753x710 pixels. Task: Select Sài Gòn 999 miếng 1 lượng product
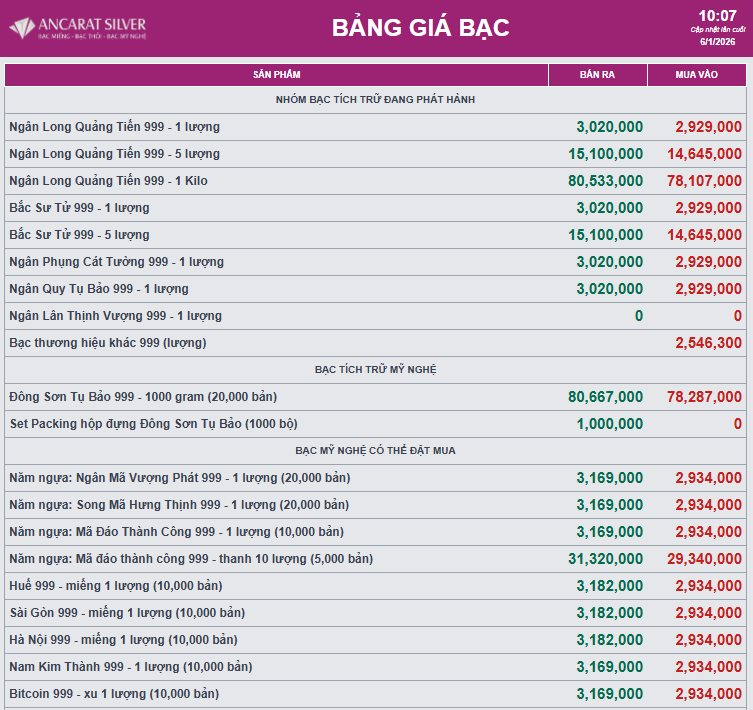click(x=126, y=613)
